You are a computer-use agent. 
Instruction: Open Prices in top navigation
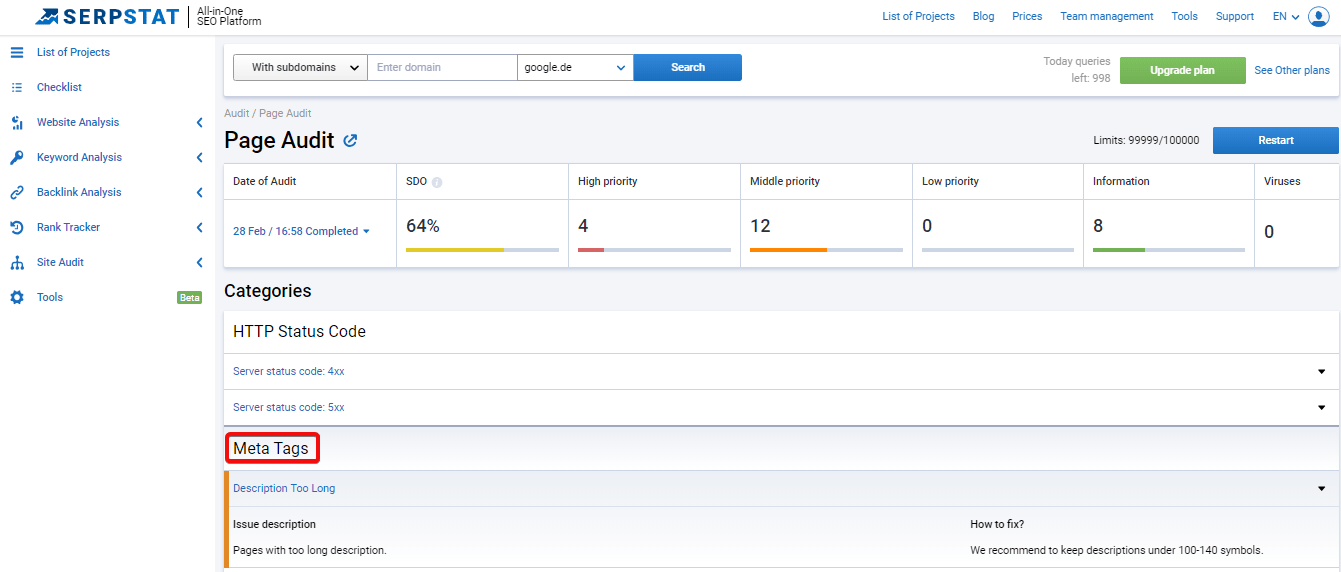[x=1027, y=16]
